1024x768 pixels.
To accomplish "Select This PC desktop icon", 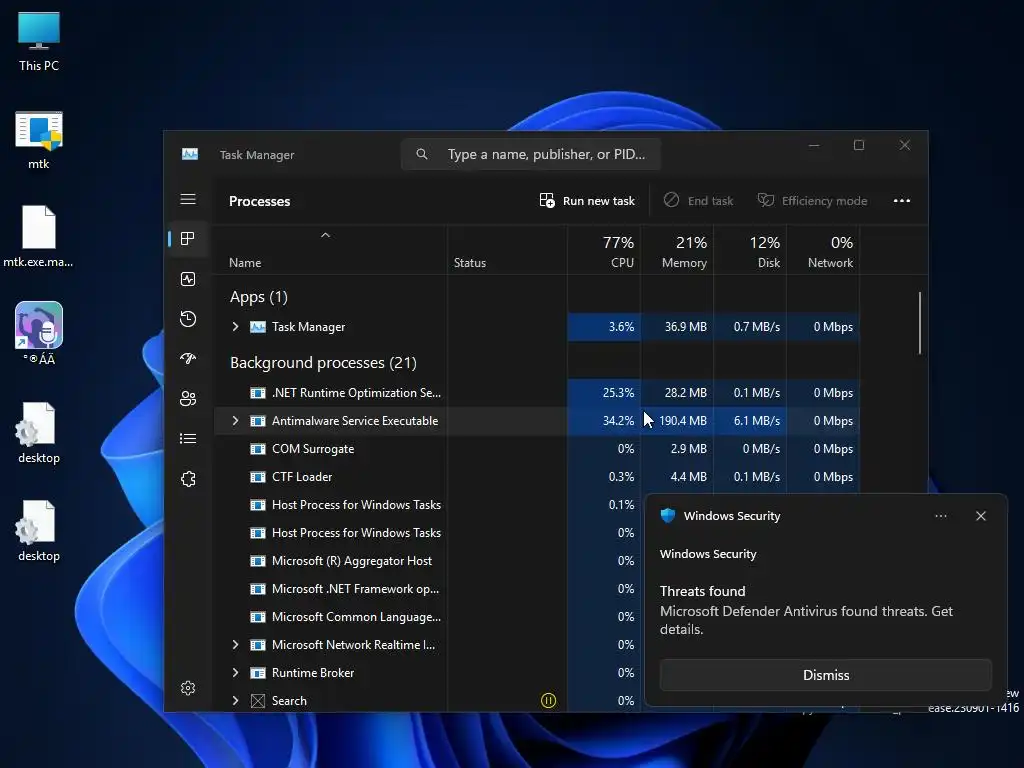I will click(39, 41).
